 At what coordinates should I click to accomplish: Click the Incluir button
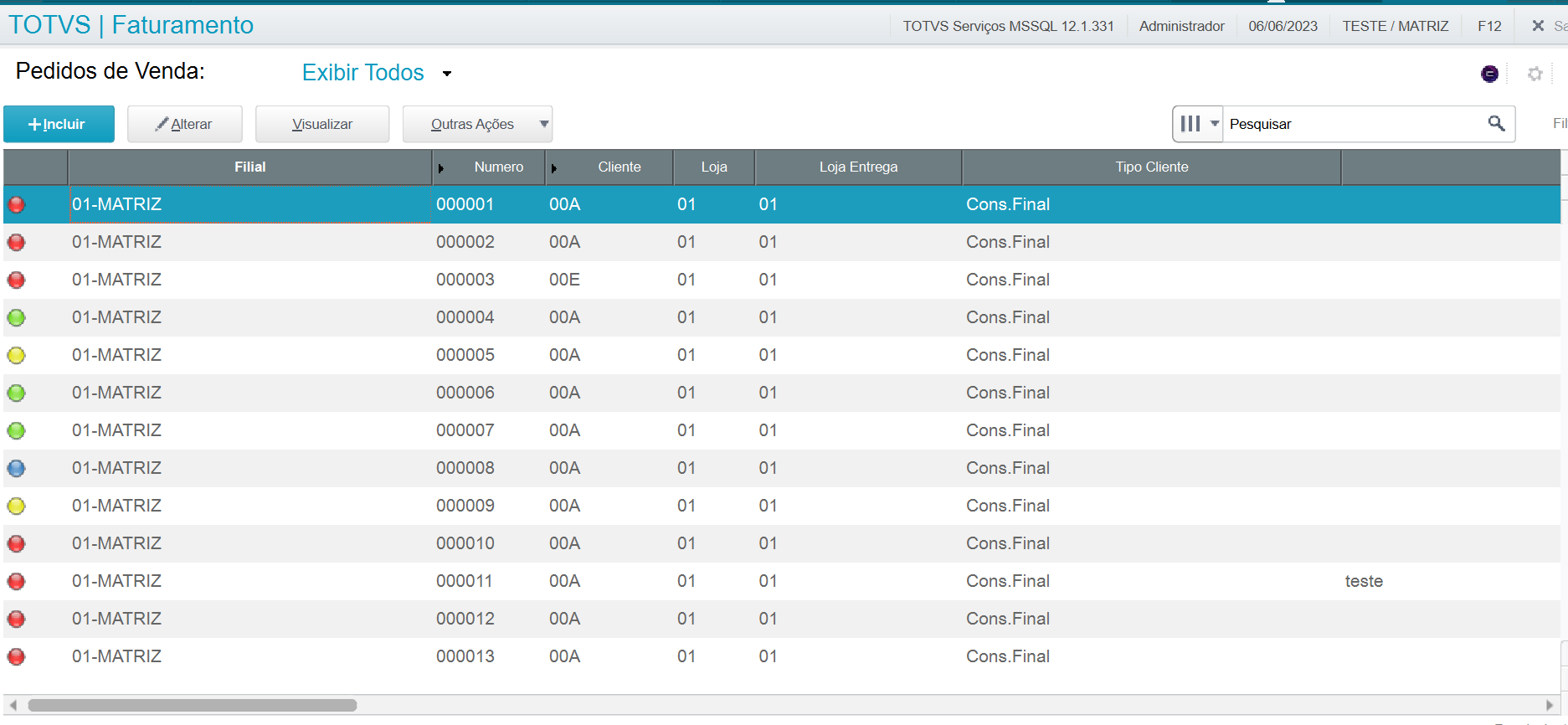pyautogui.click(x=59, y=124)
